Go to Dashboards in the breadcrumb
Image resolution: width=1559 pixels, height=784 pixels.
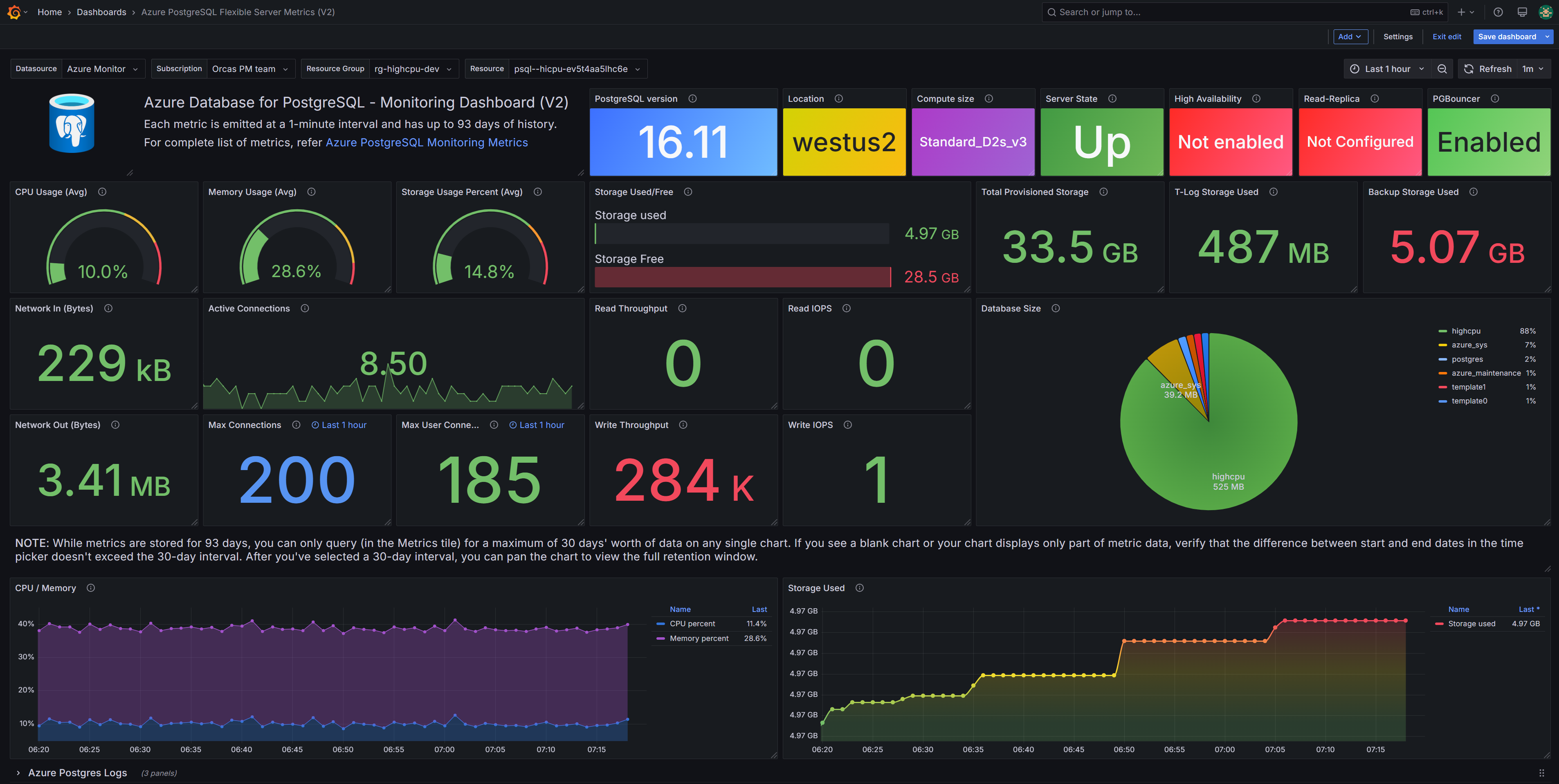101,12
